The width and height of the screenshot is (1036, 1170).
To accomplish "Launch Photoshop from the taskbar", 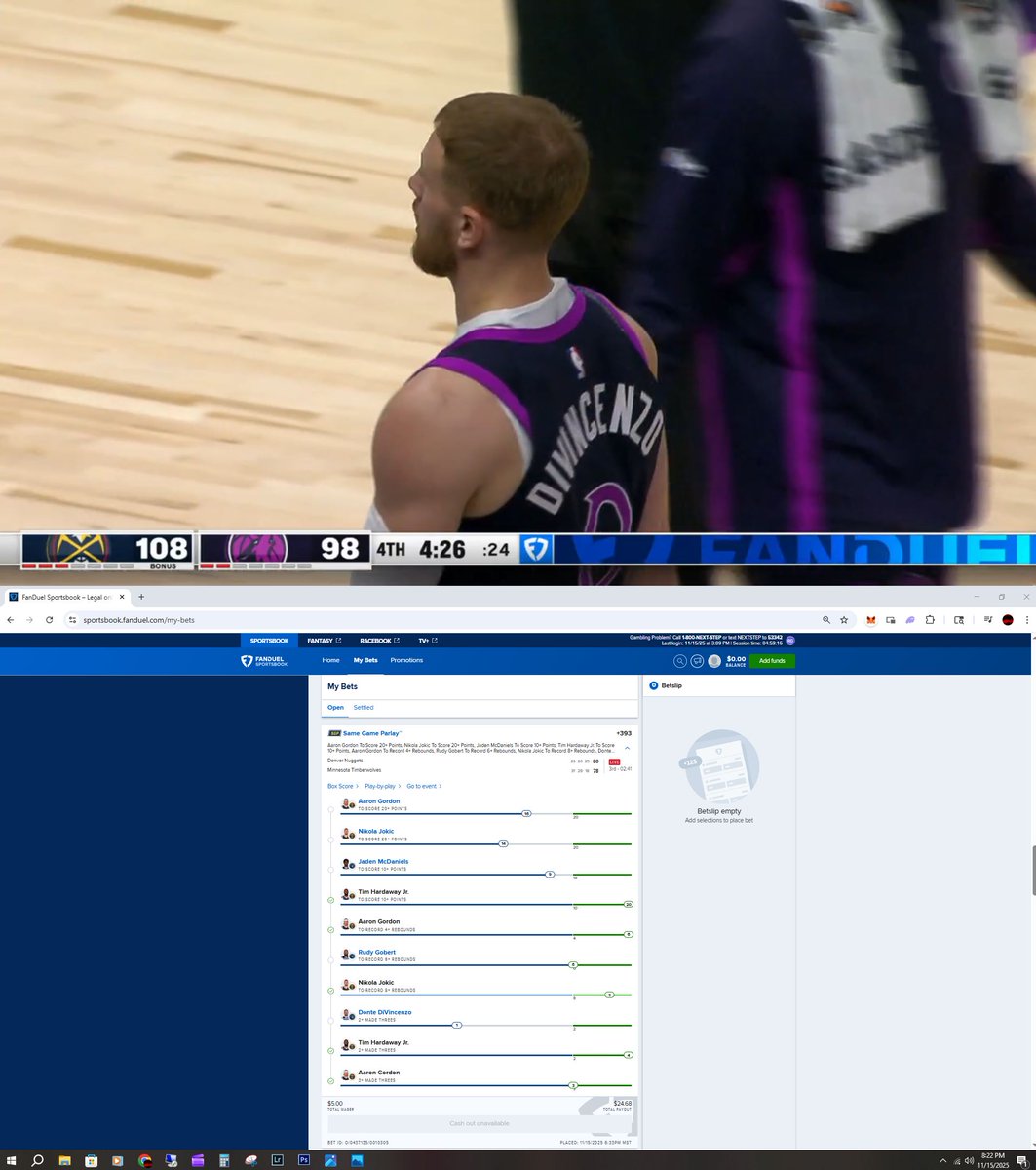I will (304, 1160).
